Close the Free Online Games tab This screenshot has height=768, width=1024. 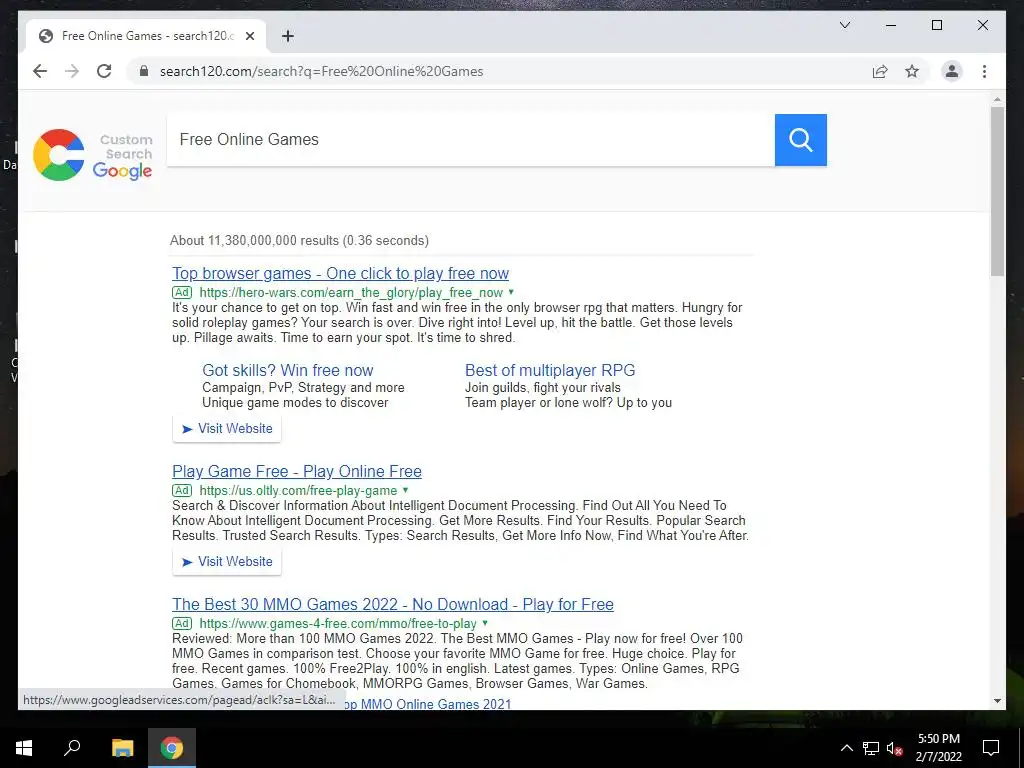[x=249, y=36]
